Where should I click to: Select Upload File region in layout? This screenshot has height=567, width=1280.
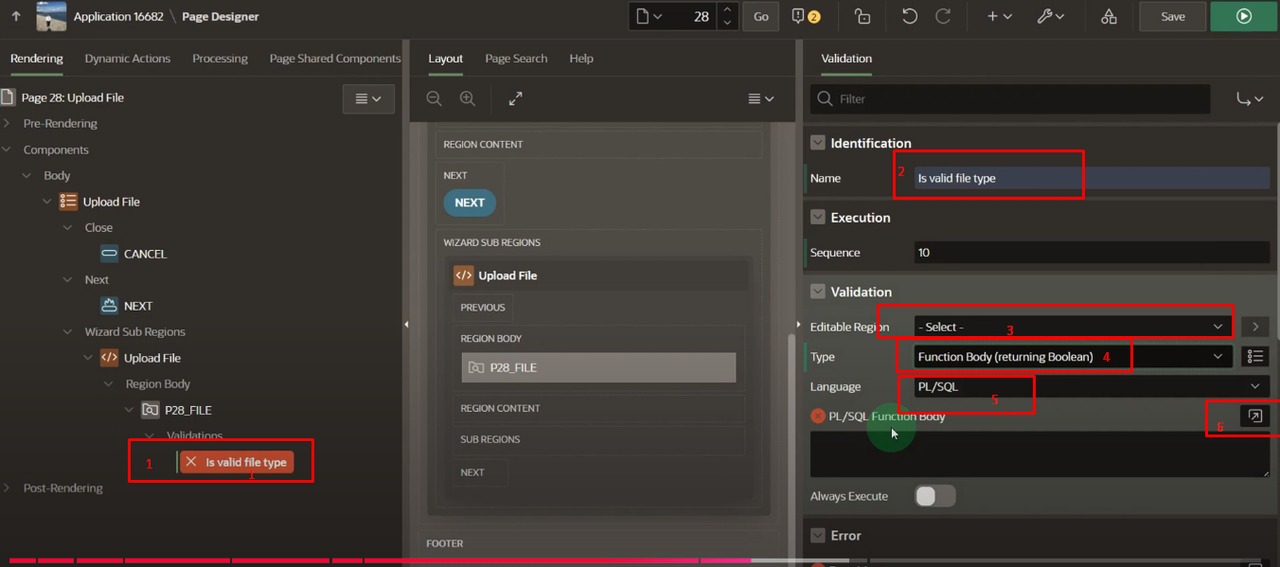pos(598,275)
